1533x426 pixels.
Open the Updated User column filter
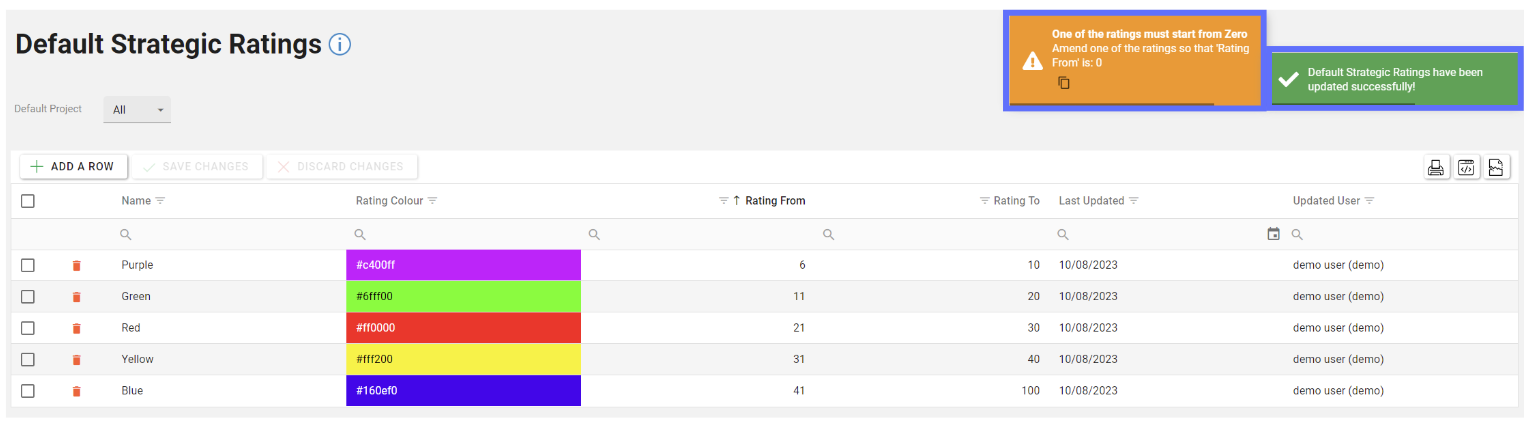click(x=1369, y=201)
